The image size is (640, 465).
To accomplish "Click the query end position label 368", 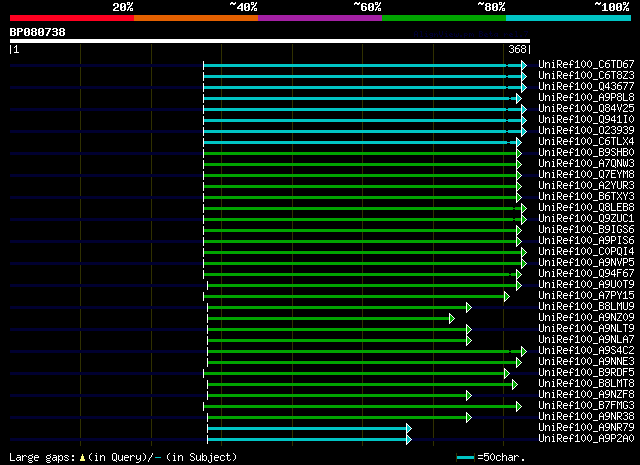I will pyautogui.click(x=517, y=49).
